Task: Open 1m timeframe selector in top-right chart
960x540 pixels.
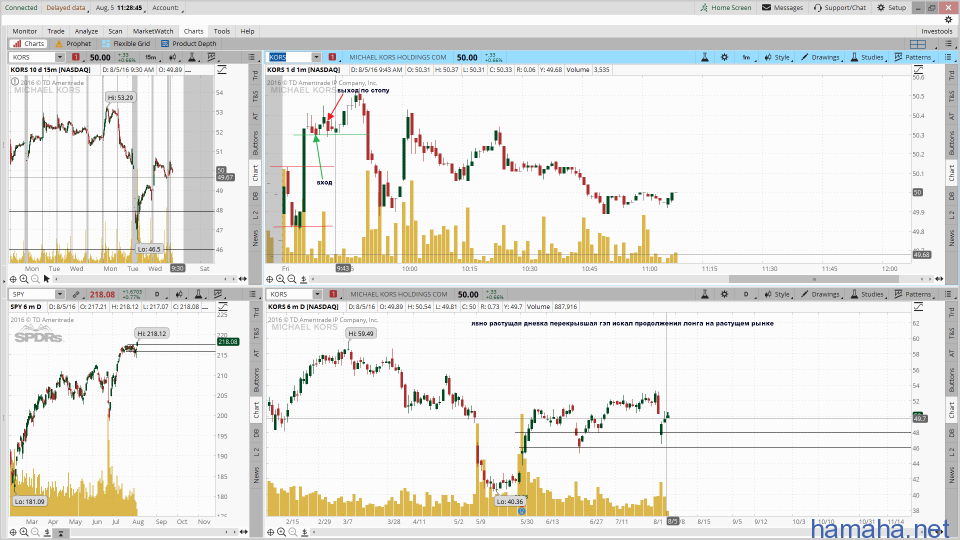Action: coord(746,57)
